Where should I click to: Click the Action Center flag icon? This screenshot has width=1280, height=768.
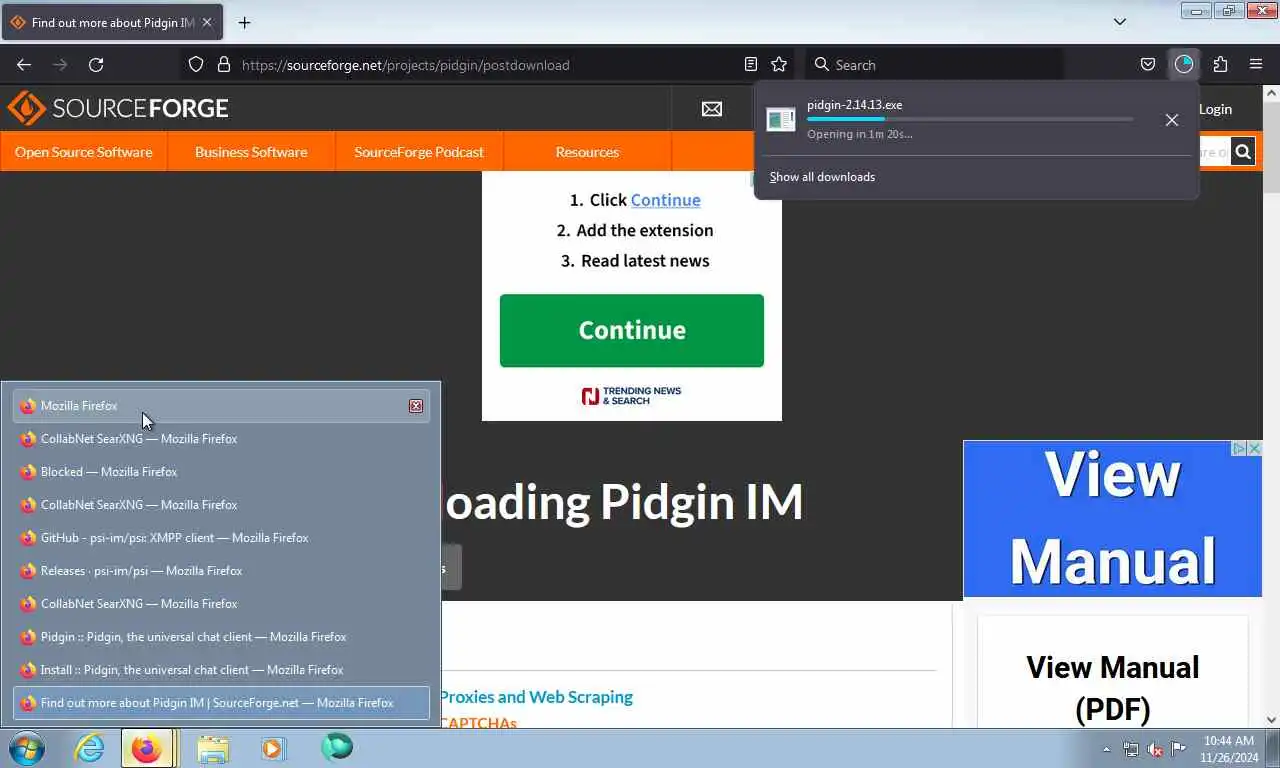coord(1179,749)
